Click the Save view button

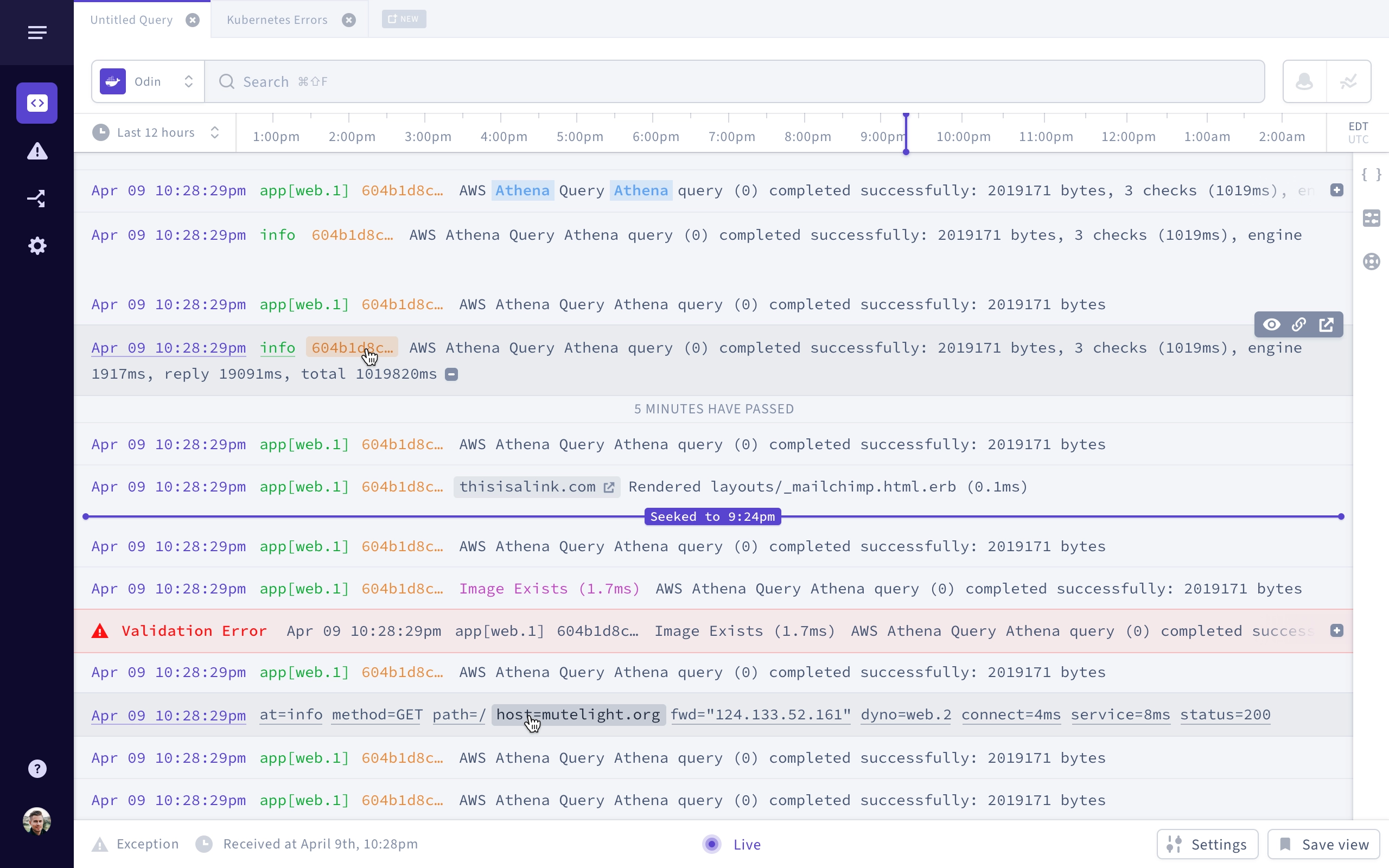pyautogui.click(x=1323, y=845)
